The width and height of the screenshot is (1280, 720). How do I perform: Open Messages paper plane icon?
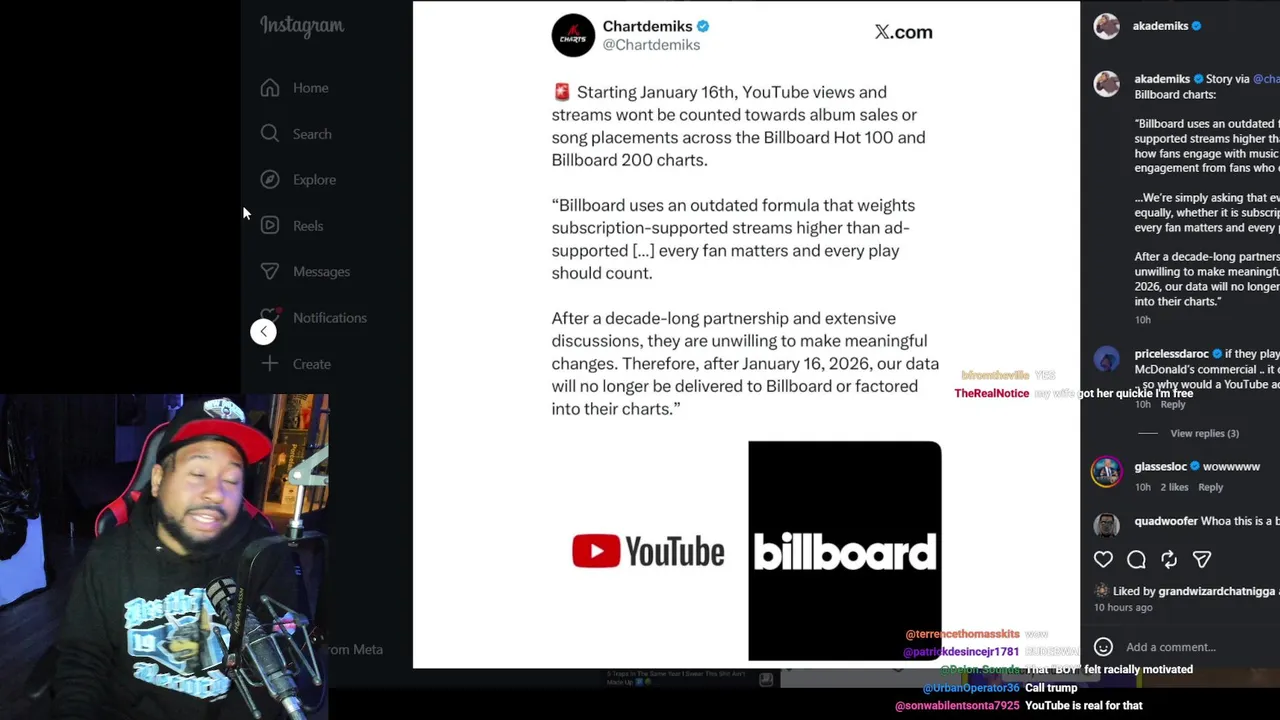[x=270, y=272]
